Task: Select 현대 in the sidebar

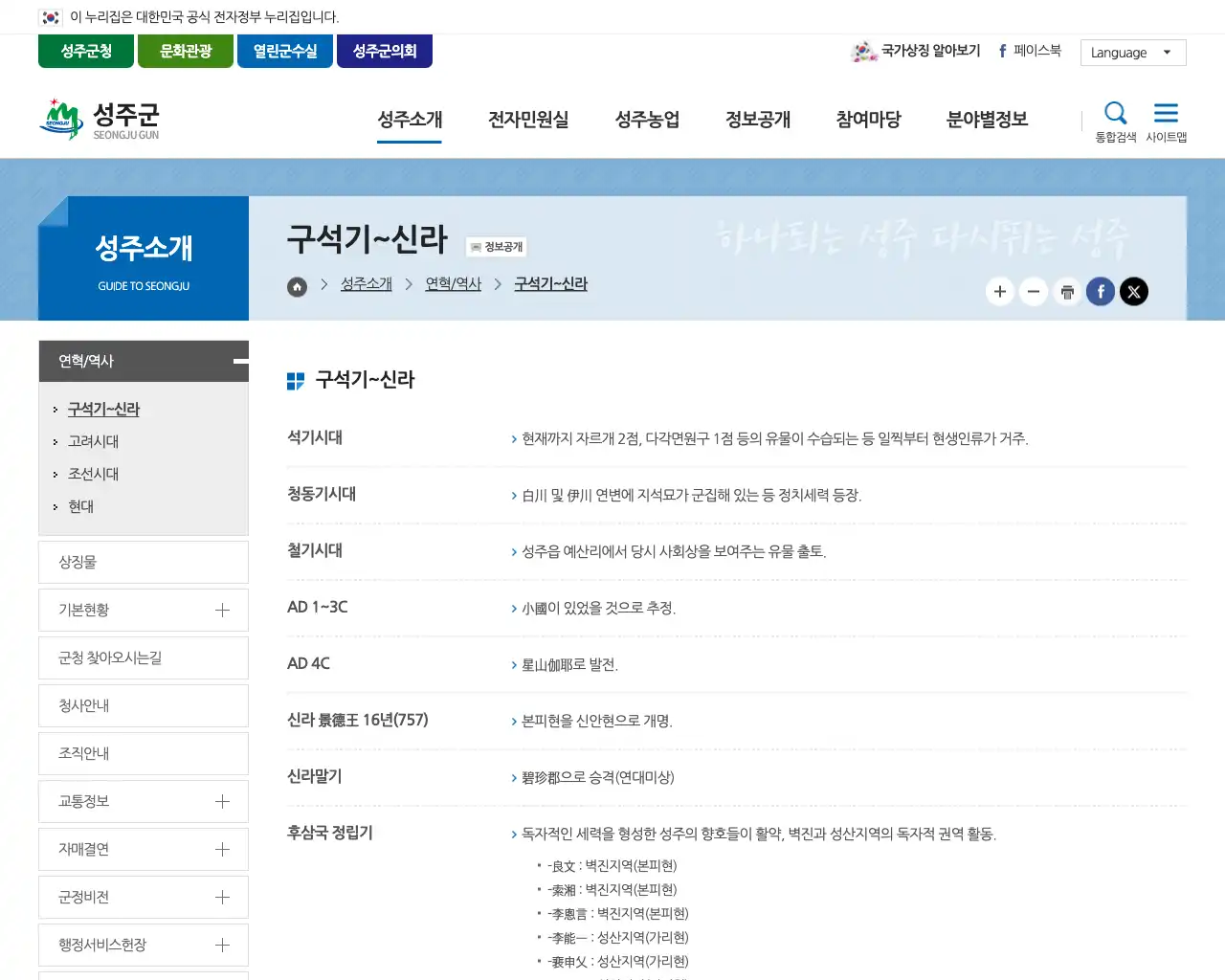Action: pos(81,507)
